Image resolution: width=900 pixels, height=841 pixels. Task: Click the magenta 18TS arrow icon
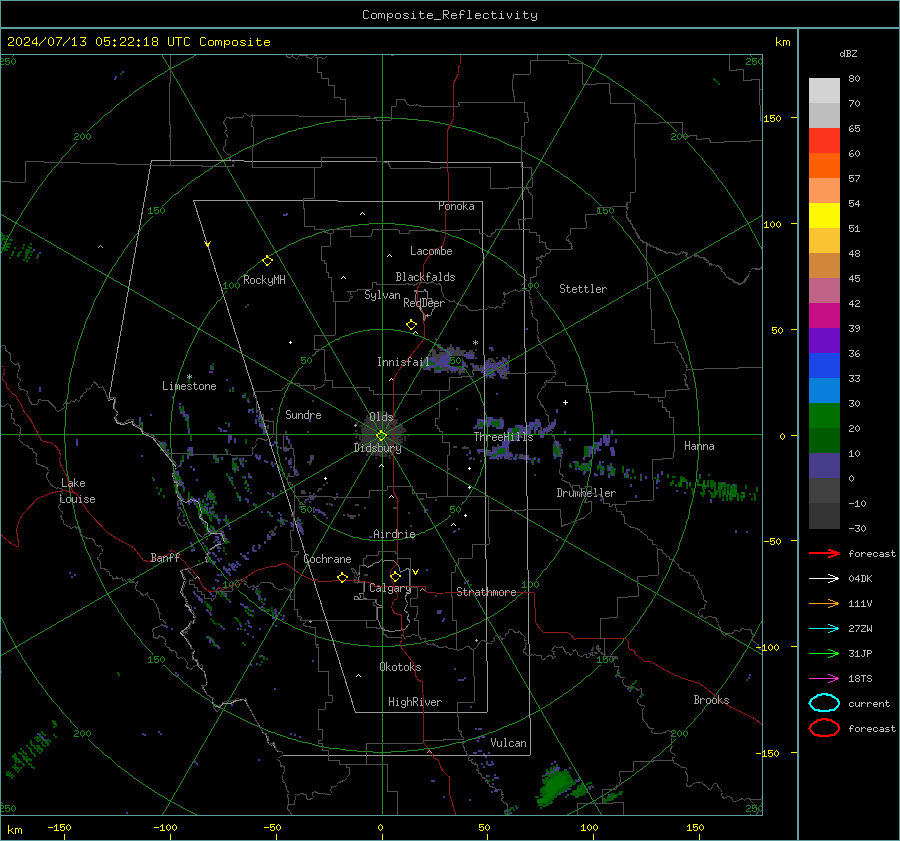pyautogui.click(x=824, y=679)
